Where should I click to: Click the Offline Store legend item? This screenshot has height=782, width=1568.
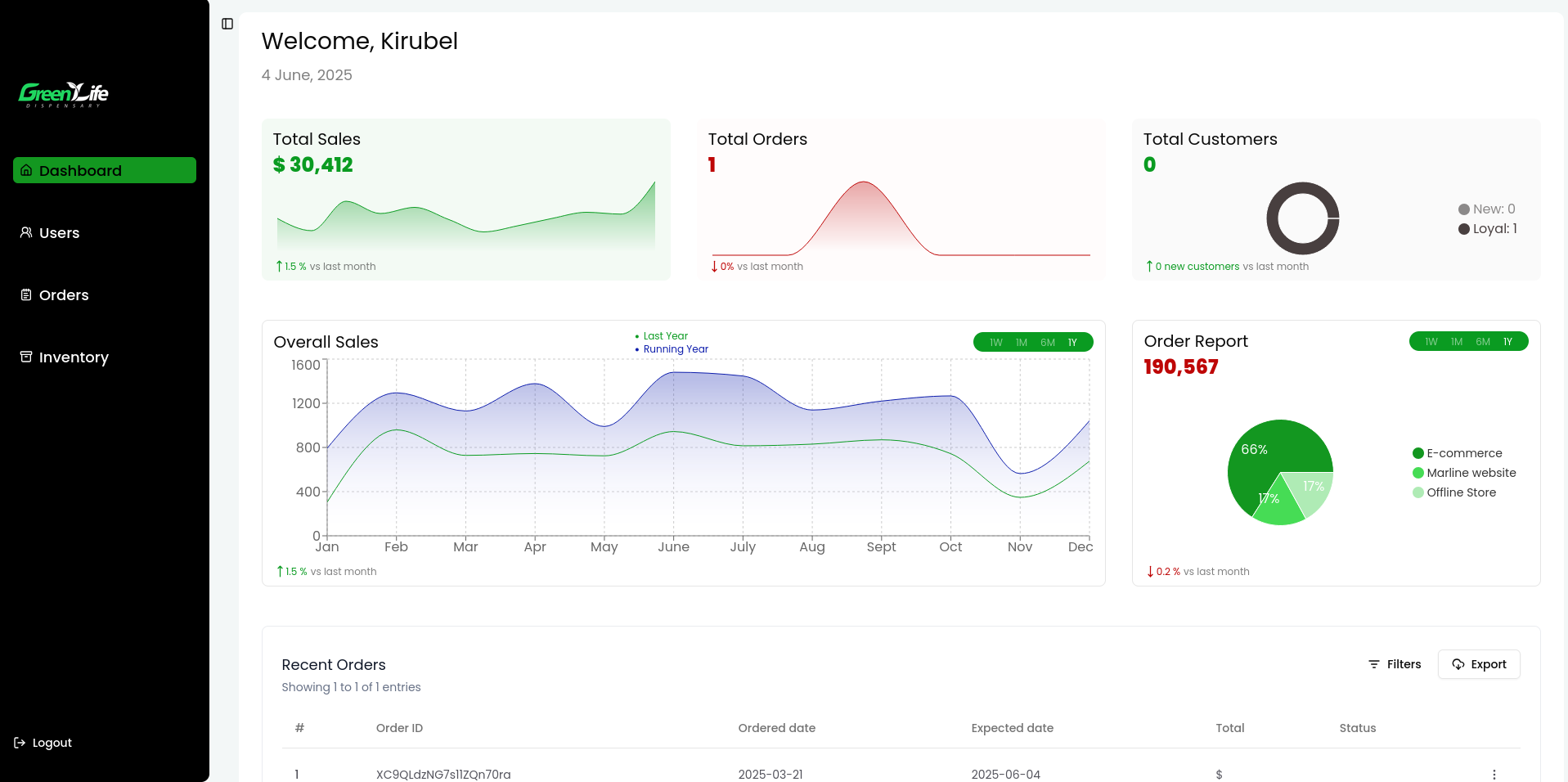[x=1461, y=492]
